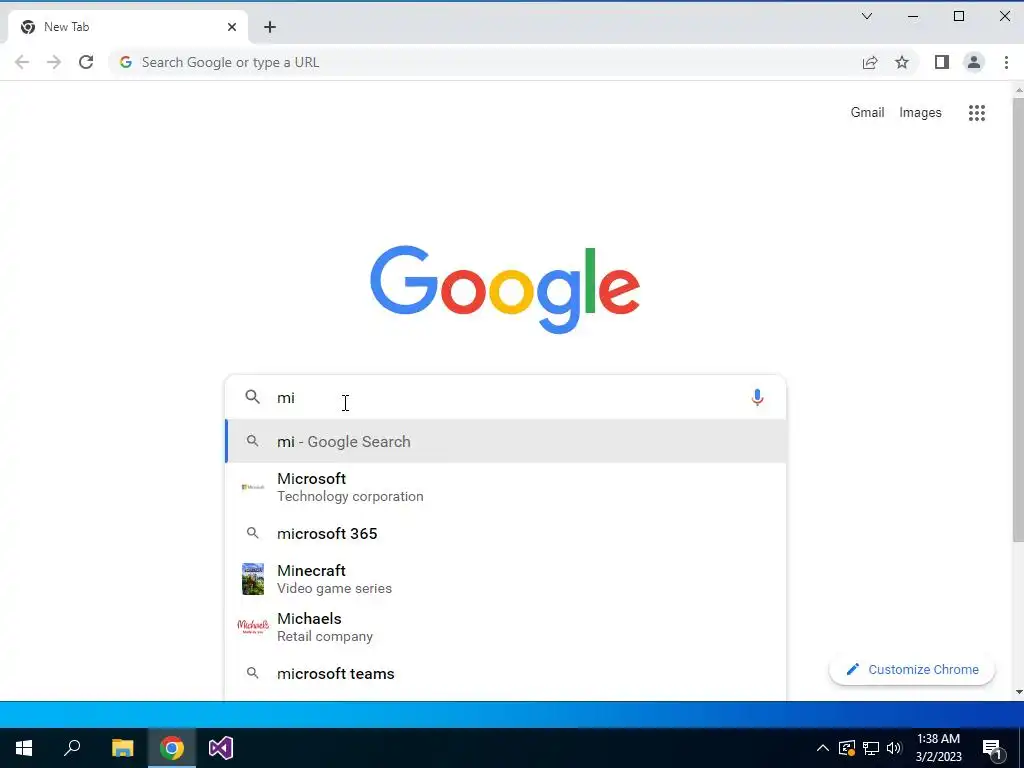Show hidden system tray icons
This screenshot has height=768, width=1024.
coord(823,748)
